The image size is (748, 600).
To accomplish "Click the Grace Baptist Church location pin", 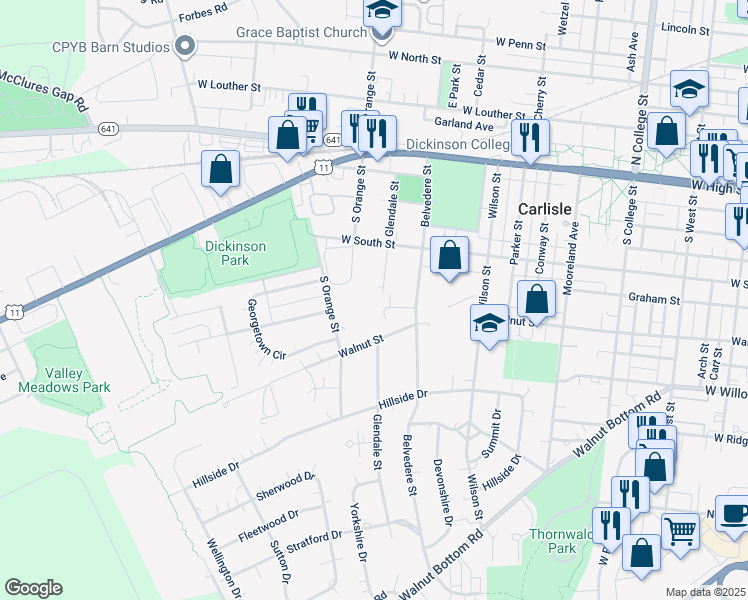I will pyautogui.click(x=381, y=34).
